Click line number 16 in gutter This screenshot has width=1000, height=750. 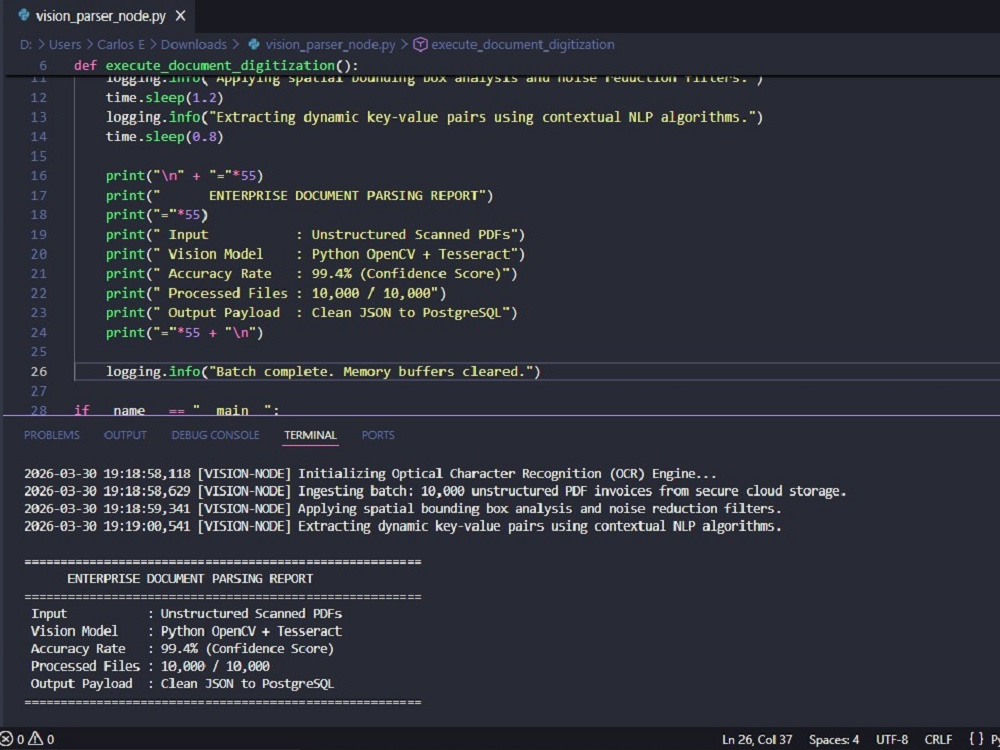coord(39,175)
